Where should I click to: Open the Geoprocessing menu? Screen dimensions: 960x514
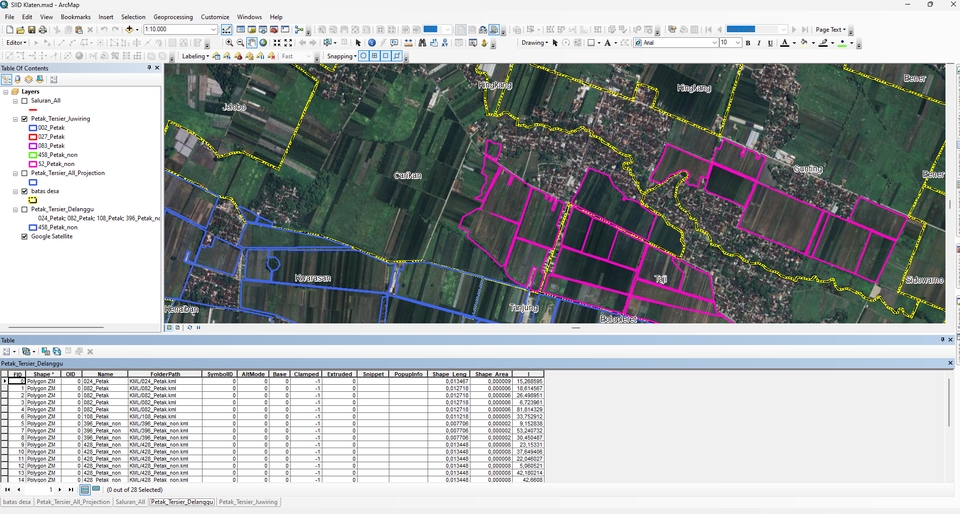pos(172,17)
